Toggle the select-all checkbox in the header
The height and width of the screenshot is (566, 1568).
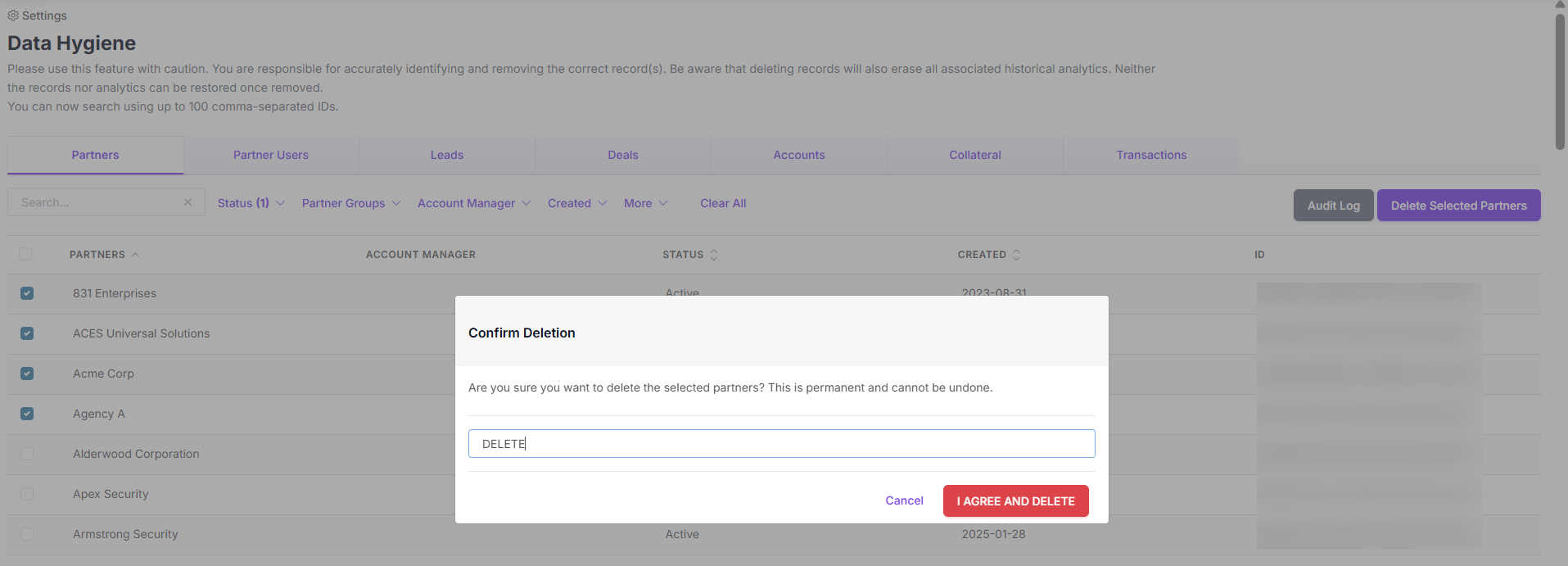[25, 254]
